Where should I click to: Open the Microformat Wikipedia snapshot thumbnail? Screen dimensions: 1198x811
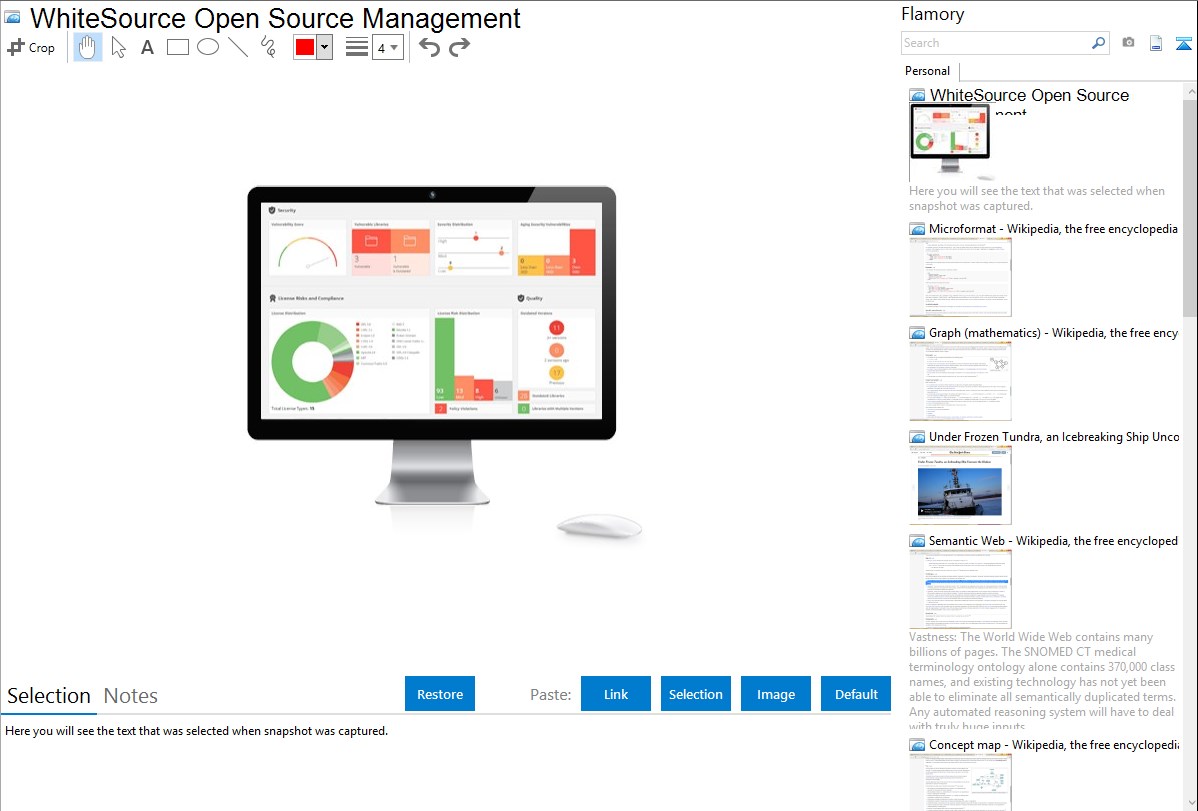[960, 277]
